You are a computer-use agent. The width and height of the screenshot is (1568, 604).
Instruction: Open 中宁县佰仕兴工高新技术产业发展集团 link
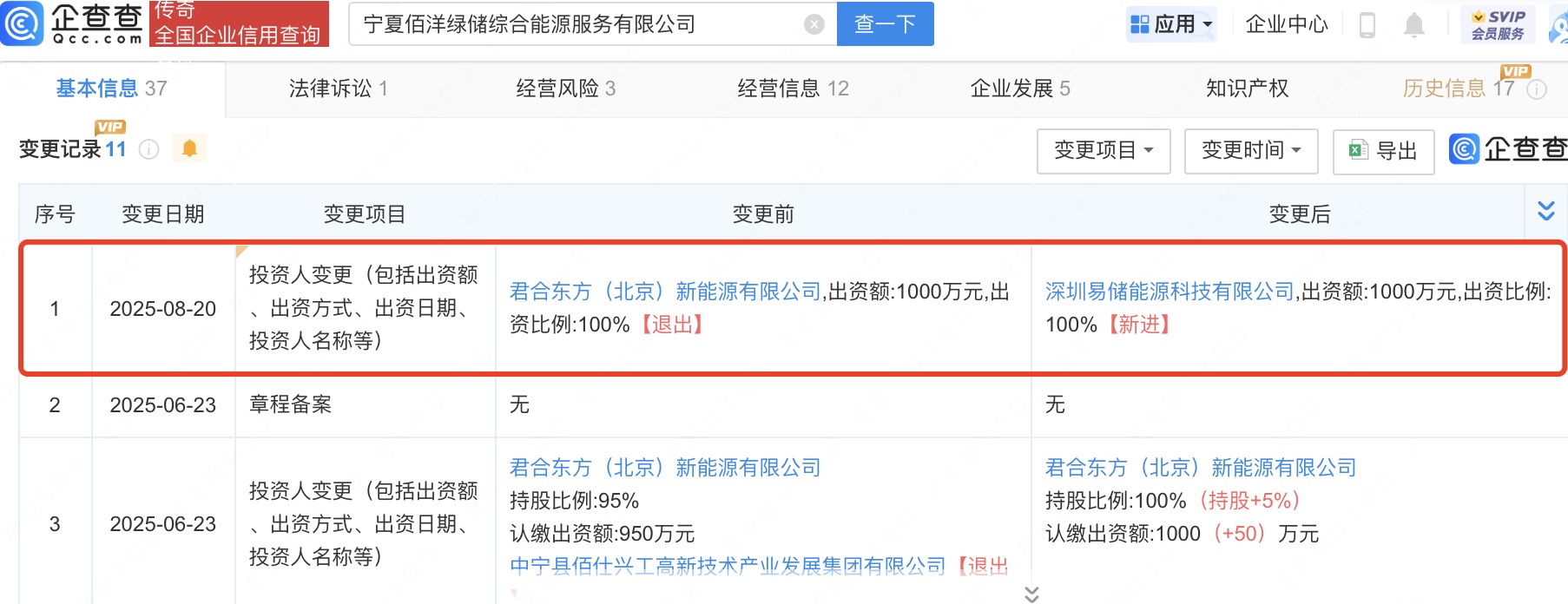coord(728,567)
